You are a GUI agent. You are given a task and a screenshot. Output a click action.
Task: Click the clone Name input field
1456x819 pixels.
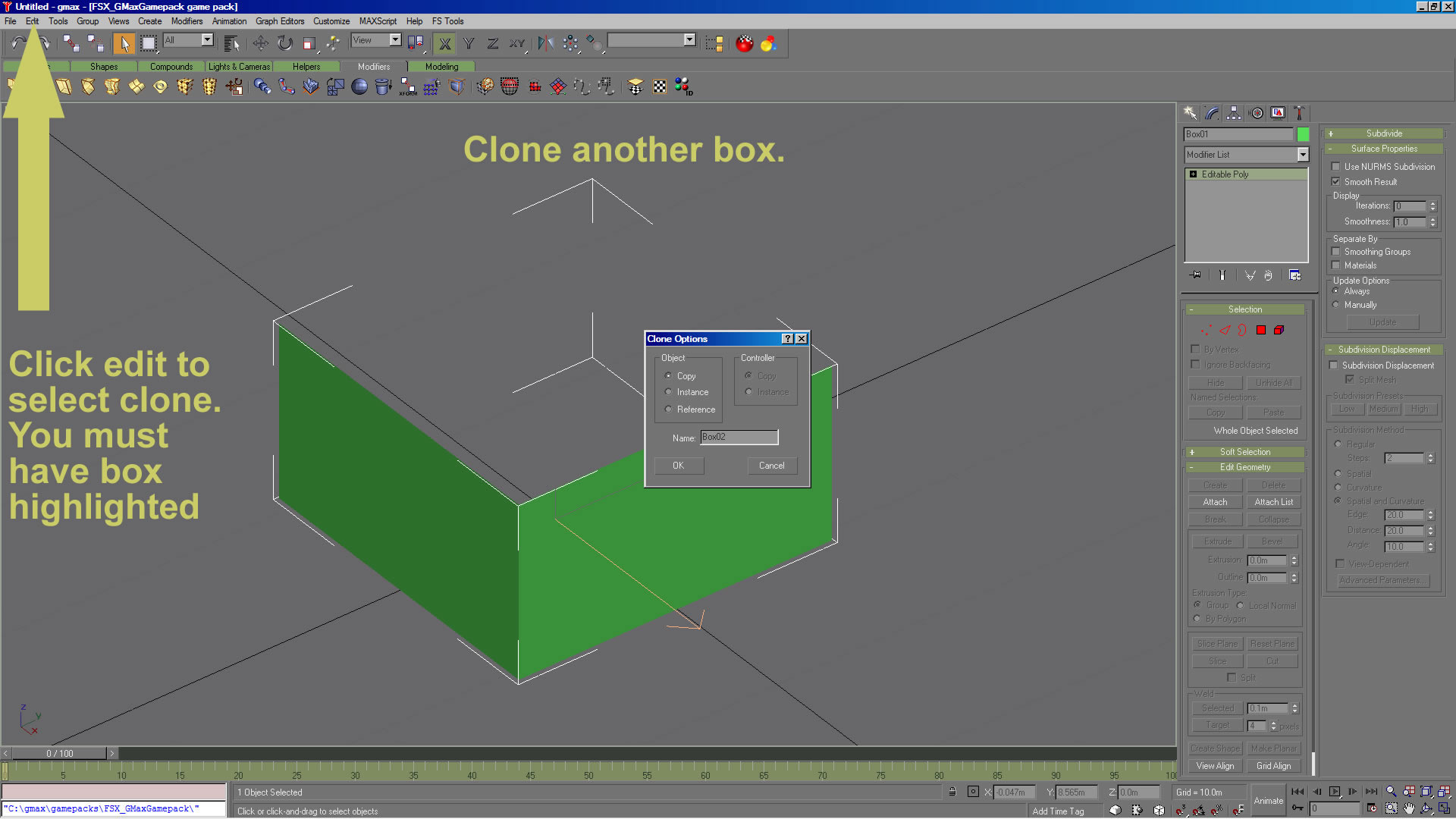pyautogui.click(x=739, y=438)
